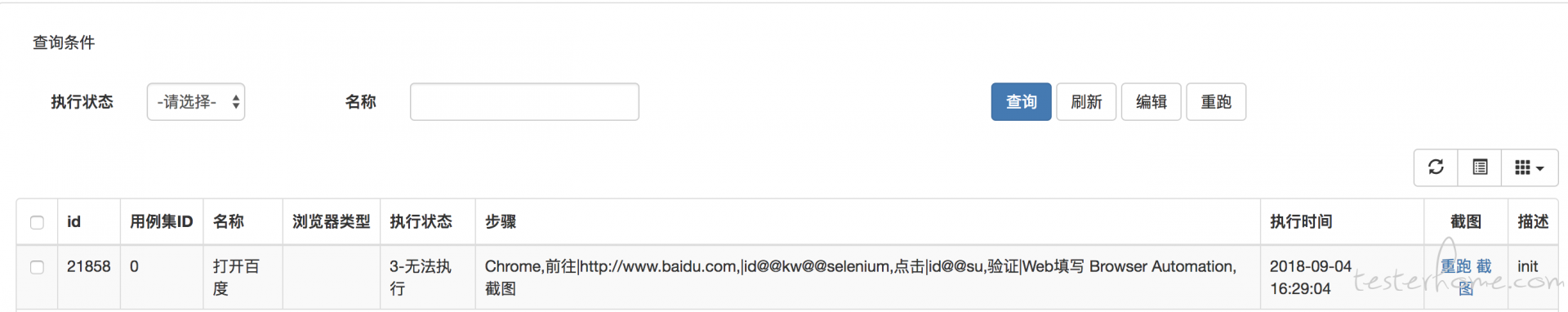Check the row 21858 checkbox
This screenshot has width=1568, height=312.
point(37,267)
